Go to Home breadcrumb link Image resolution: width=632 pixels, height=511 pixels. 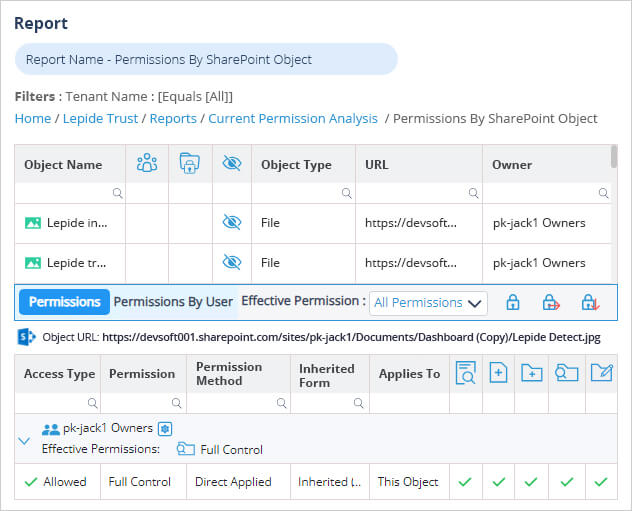pyautogui.click(x=33, y=118)
